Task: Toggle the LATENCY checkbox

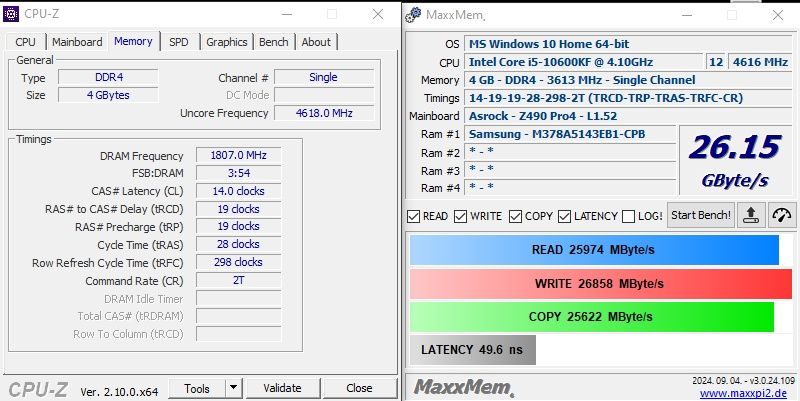Action: click(564, 216)
